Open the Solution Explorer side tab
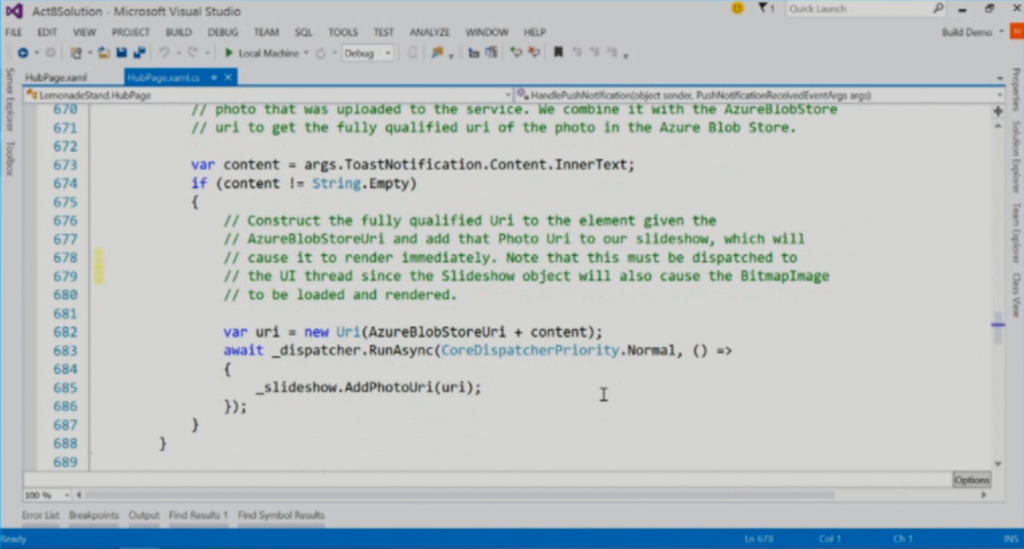The height and width of the screenshot is (549, 1024). (x=1016, y=156)
